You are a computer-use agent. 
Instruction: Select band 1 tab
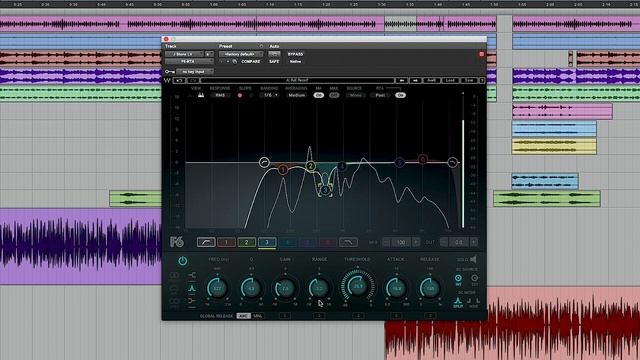(226, 242)
